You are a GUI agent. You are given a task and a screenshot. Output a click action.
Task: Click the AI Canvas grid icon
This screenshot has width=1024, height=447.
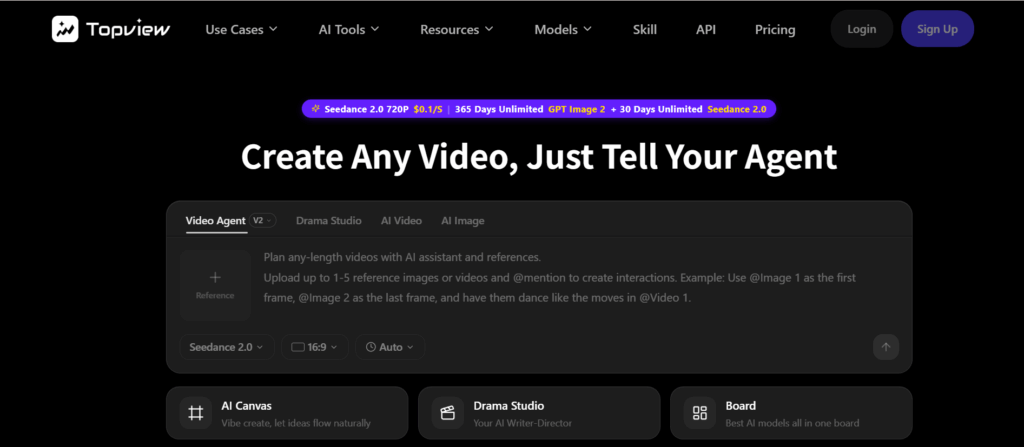coord(196,413)
